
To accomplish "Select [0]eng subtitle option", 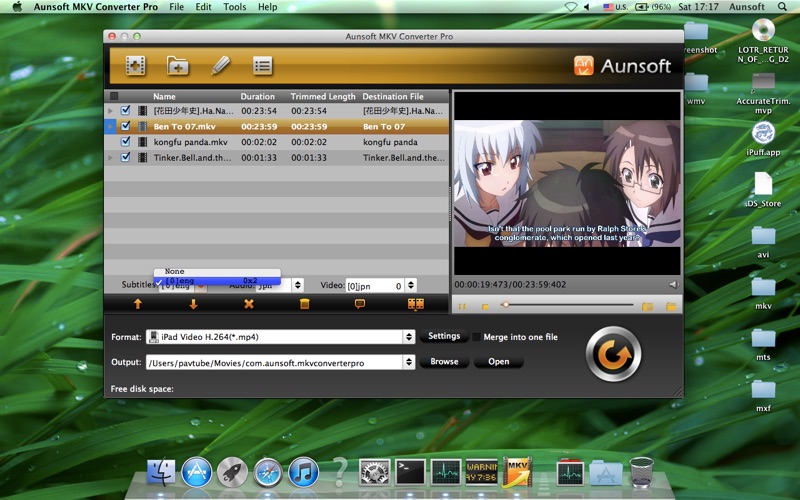I will tap(217, 281).
